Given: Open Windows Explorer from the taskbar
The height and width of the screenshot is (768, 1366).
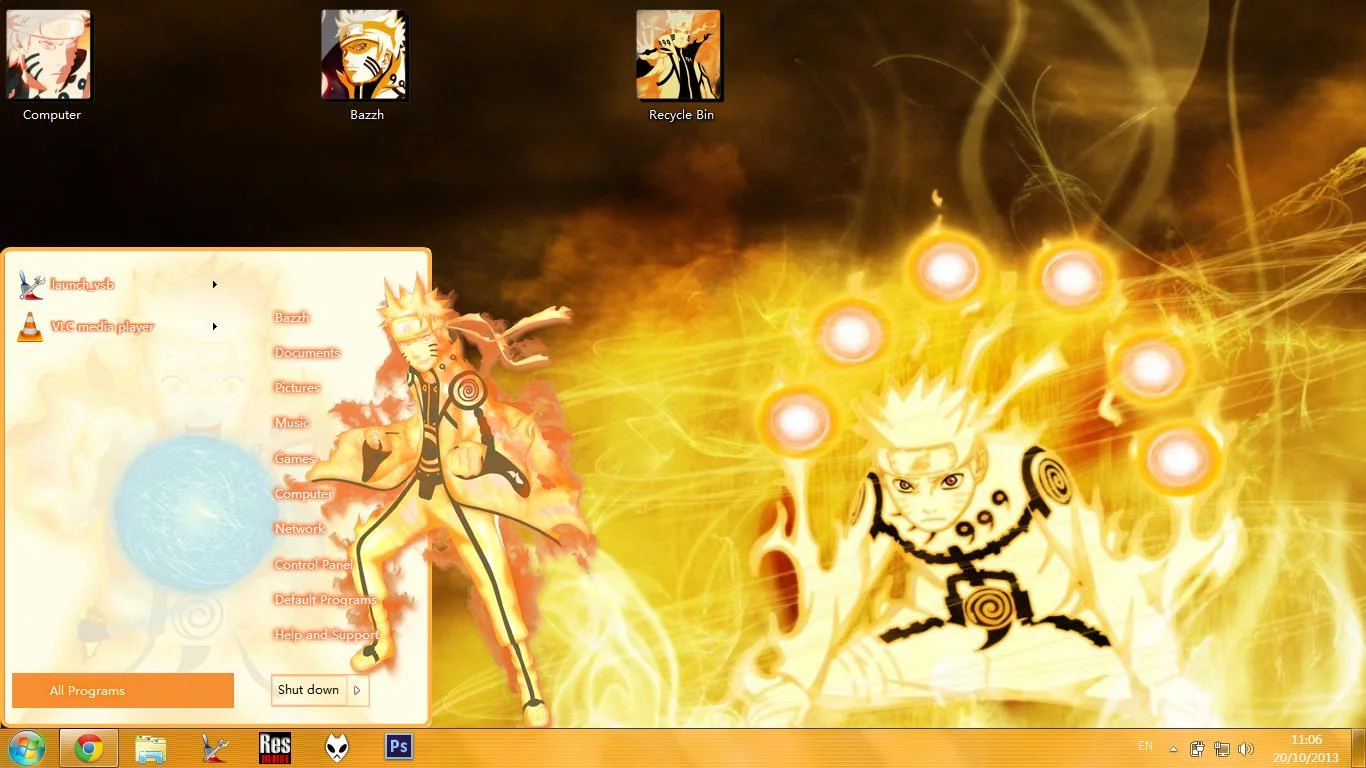Looking at the screenshot, I should [x=151, y=748].
